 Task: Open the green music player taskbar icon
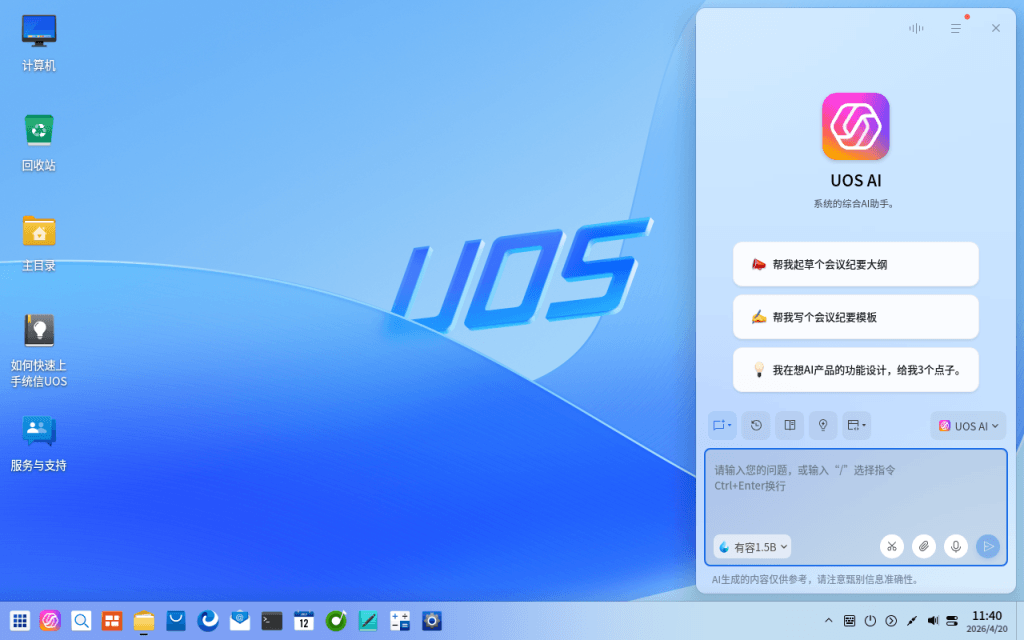pos(336,620)
